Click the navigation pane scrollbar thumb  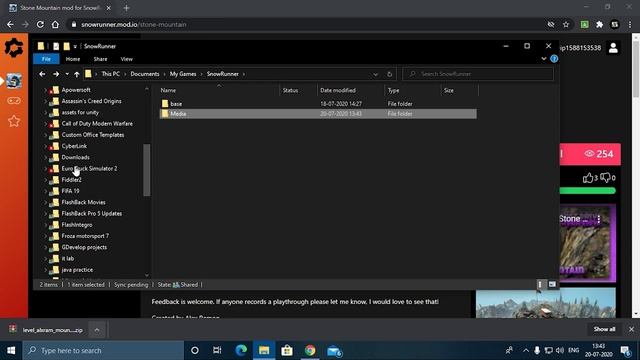(147, 169)
